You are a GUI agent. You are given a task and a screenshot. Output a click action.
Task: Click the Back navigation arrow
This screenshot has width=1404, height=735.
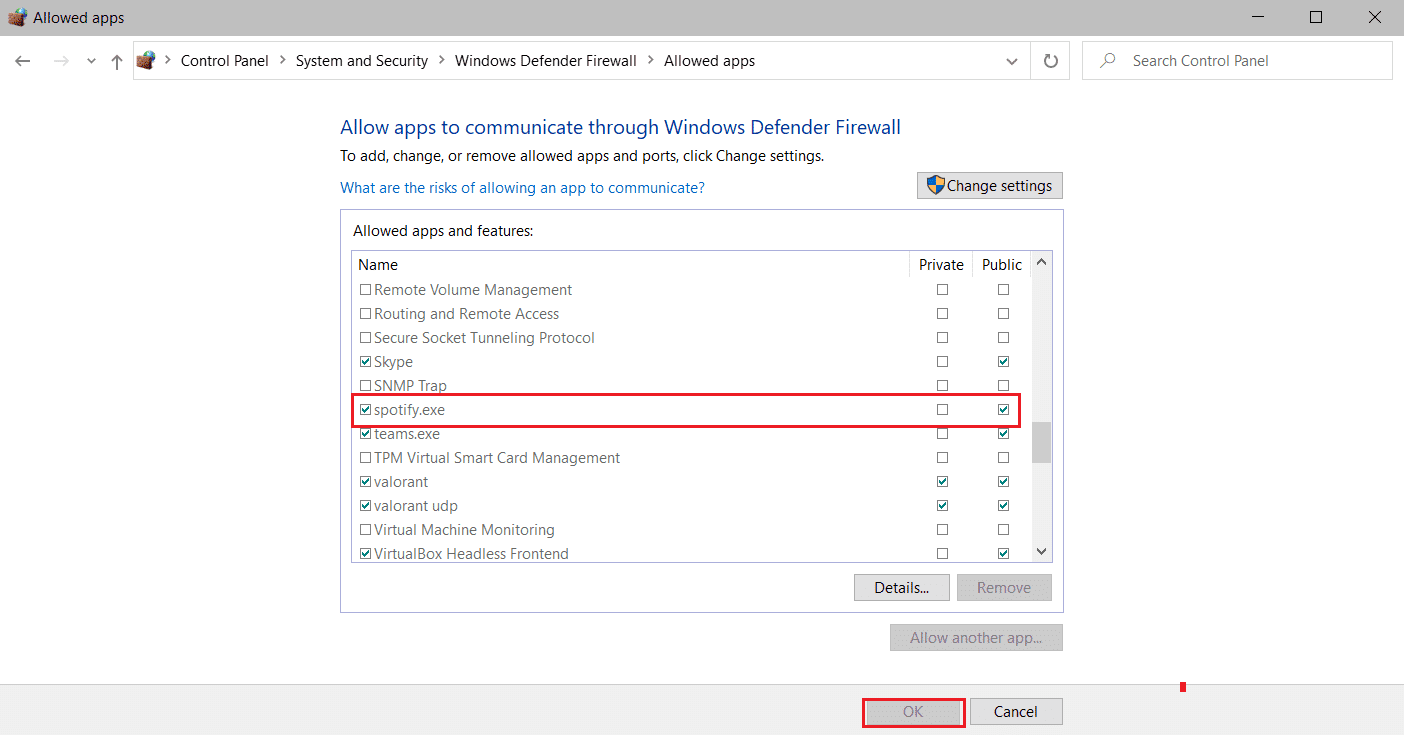click(x=23, y=61)
